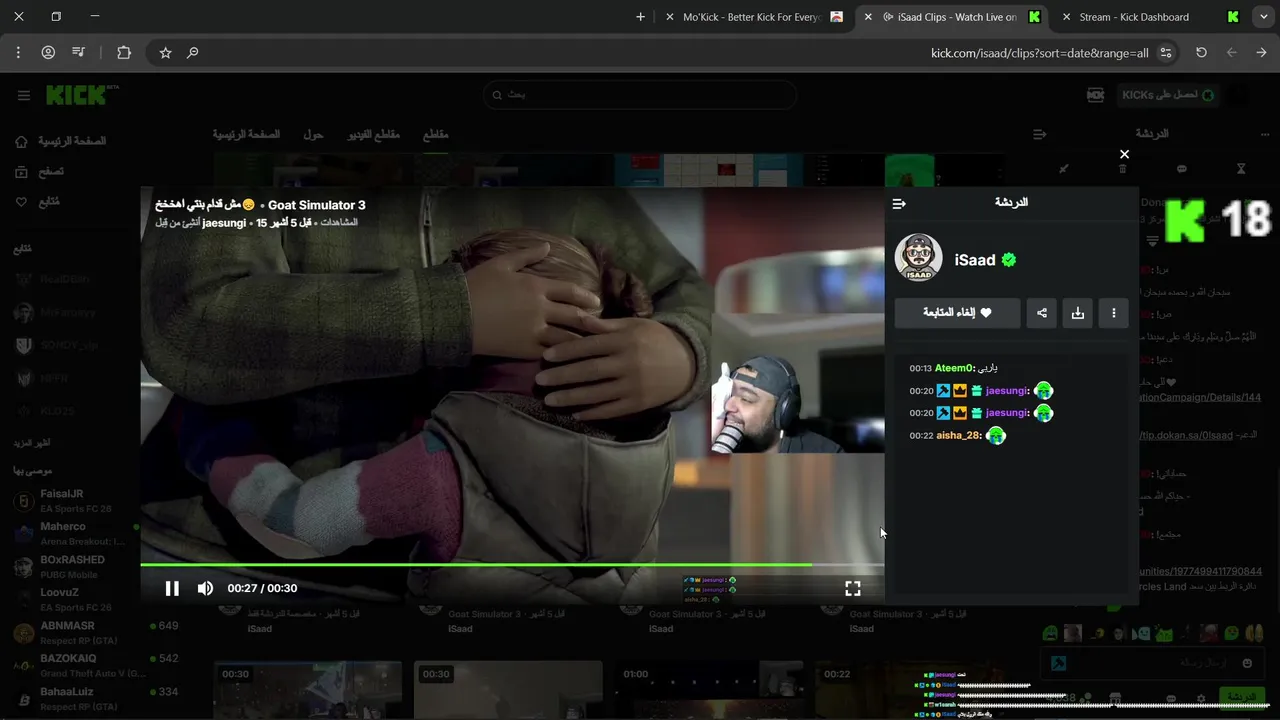Open browser extensions puzzle icon
The image size is (1280, 720).
click(124, 53)
